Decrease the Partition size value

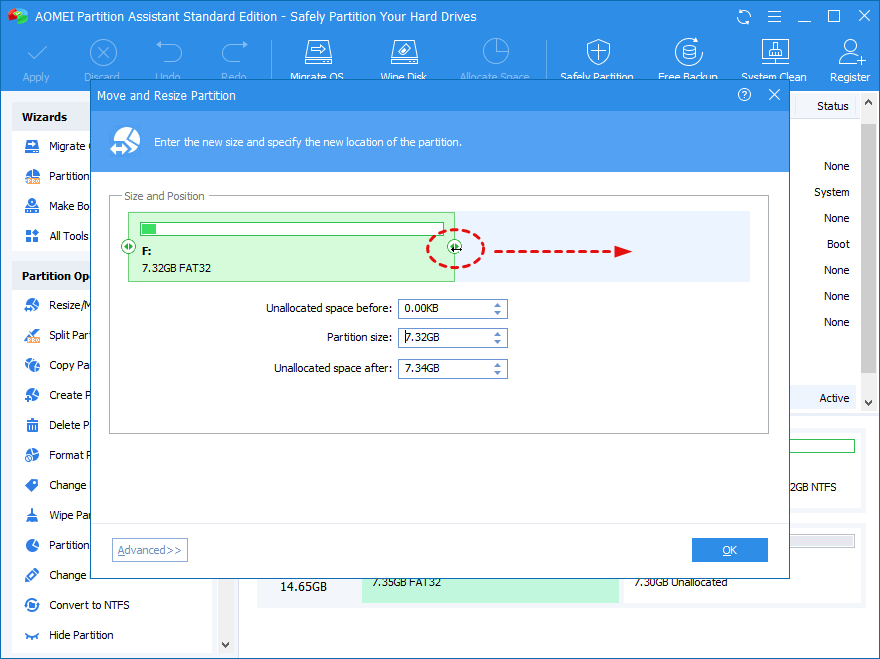[498, 342]
